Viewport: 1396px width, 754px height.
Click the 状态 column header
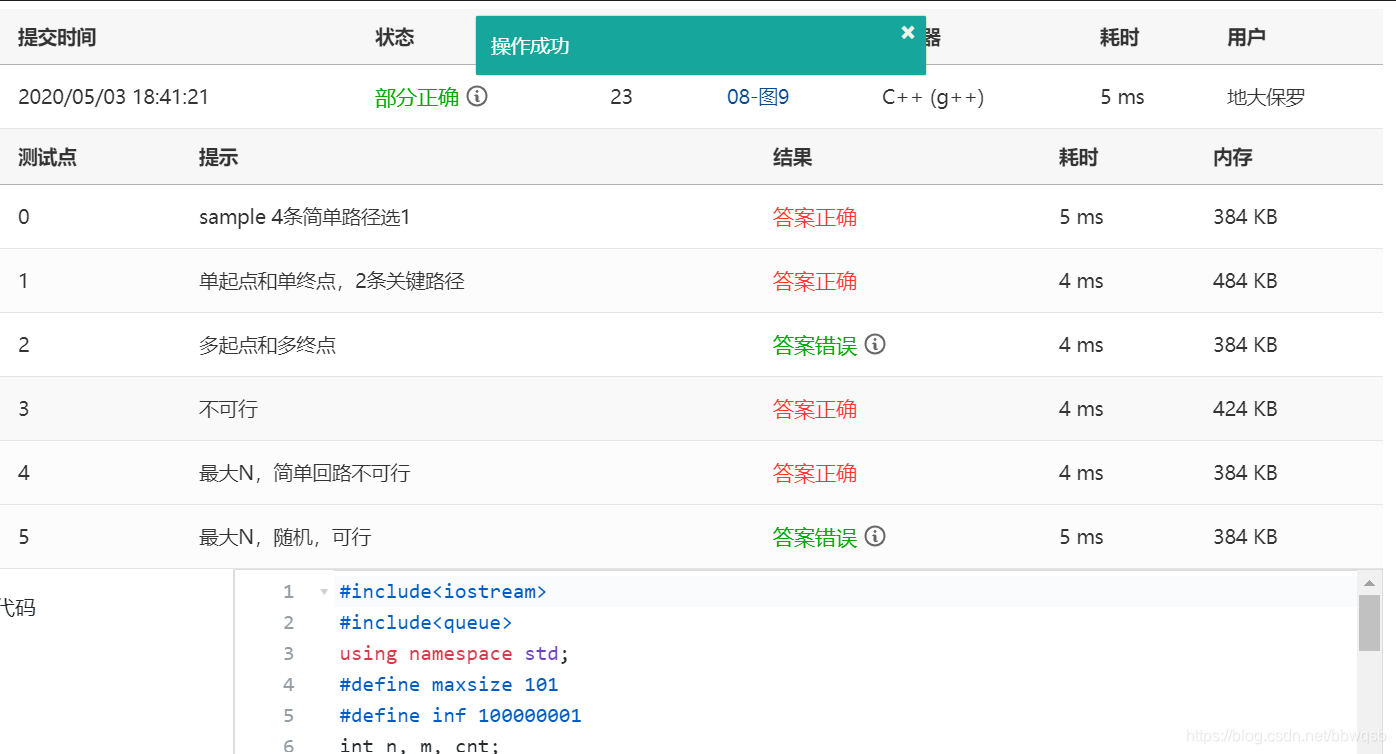point(395,38)
